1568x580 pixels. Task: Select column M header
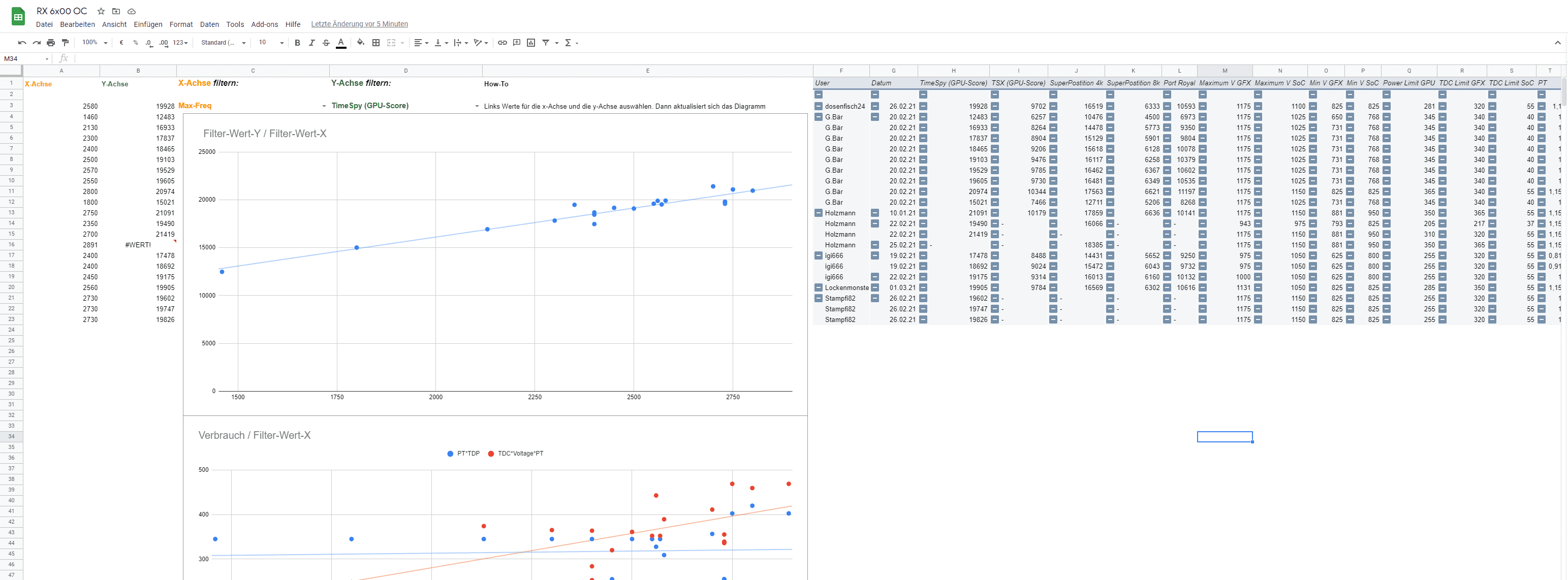pos(1225,71)
